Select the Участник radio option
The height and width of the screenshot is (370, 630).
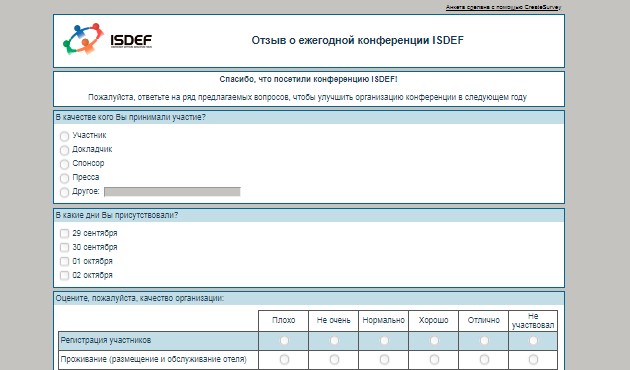64,136
